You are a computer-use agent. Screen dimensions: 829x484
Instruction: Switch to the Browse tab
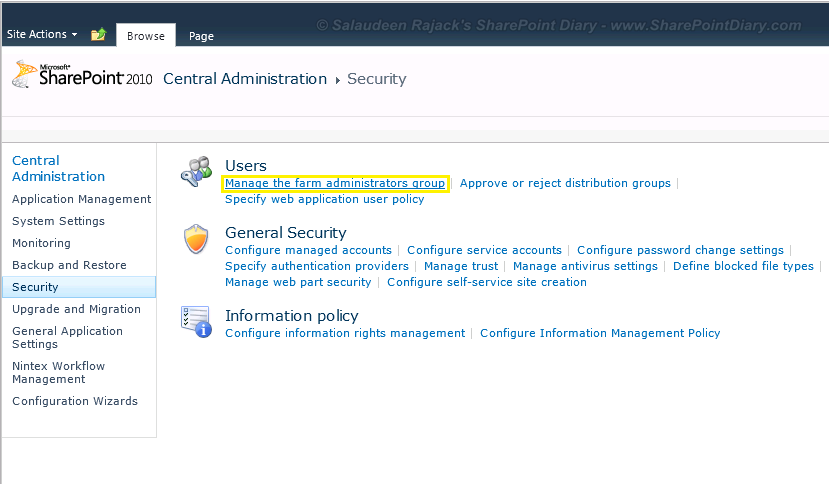(x=146, y=36)
